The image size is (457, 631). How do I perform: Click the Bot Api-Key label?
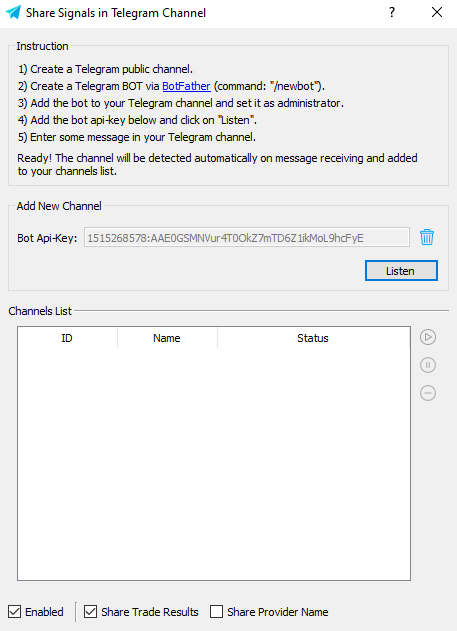click(x=47, y=238)
